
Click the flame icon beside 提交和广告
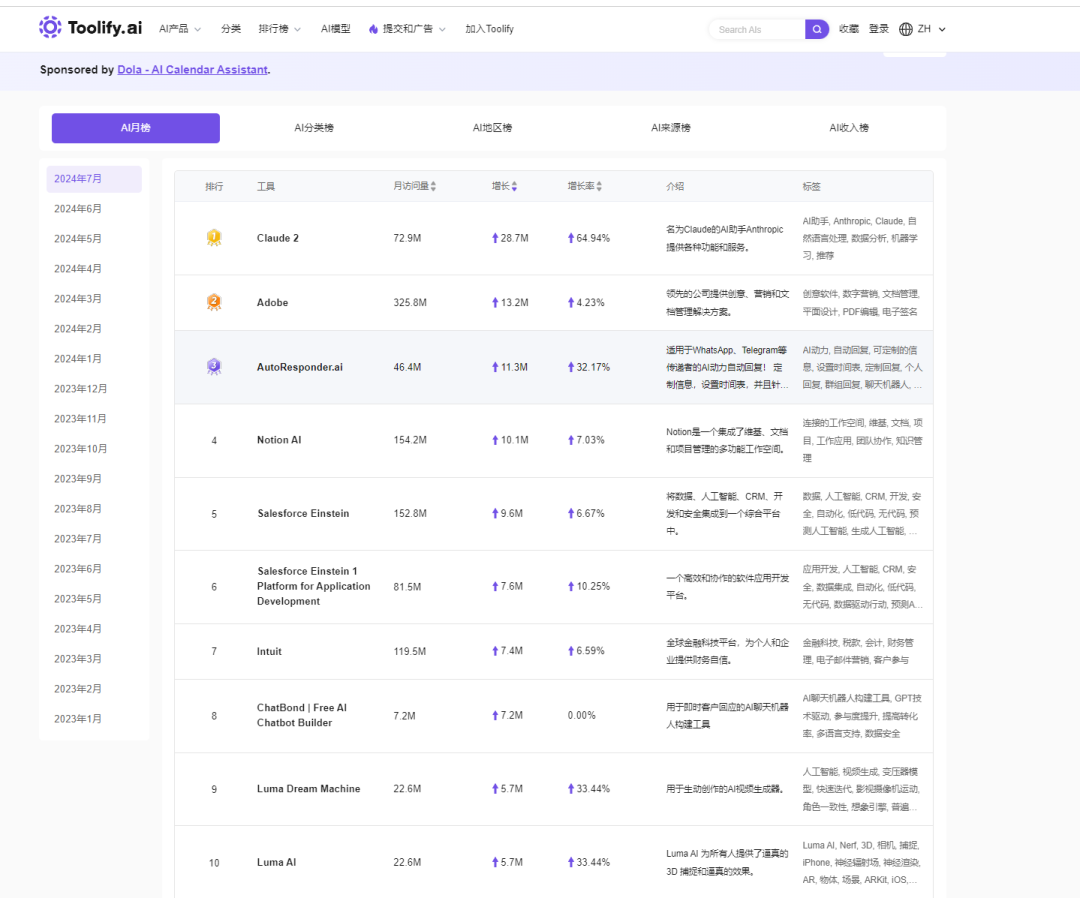373,29
